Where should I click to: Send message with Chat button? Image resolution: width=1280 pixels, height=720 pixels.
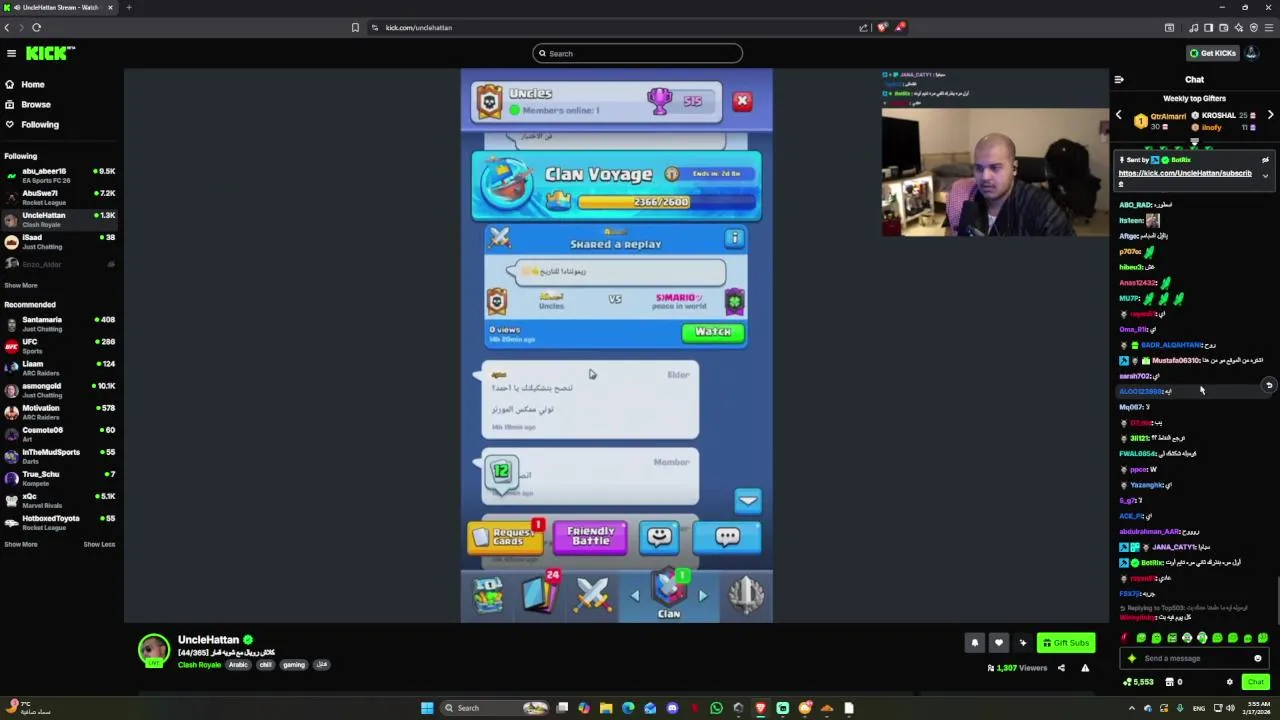tap(1255, 682)
